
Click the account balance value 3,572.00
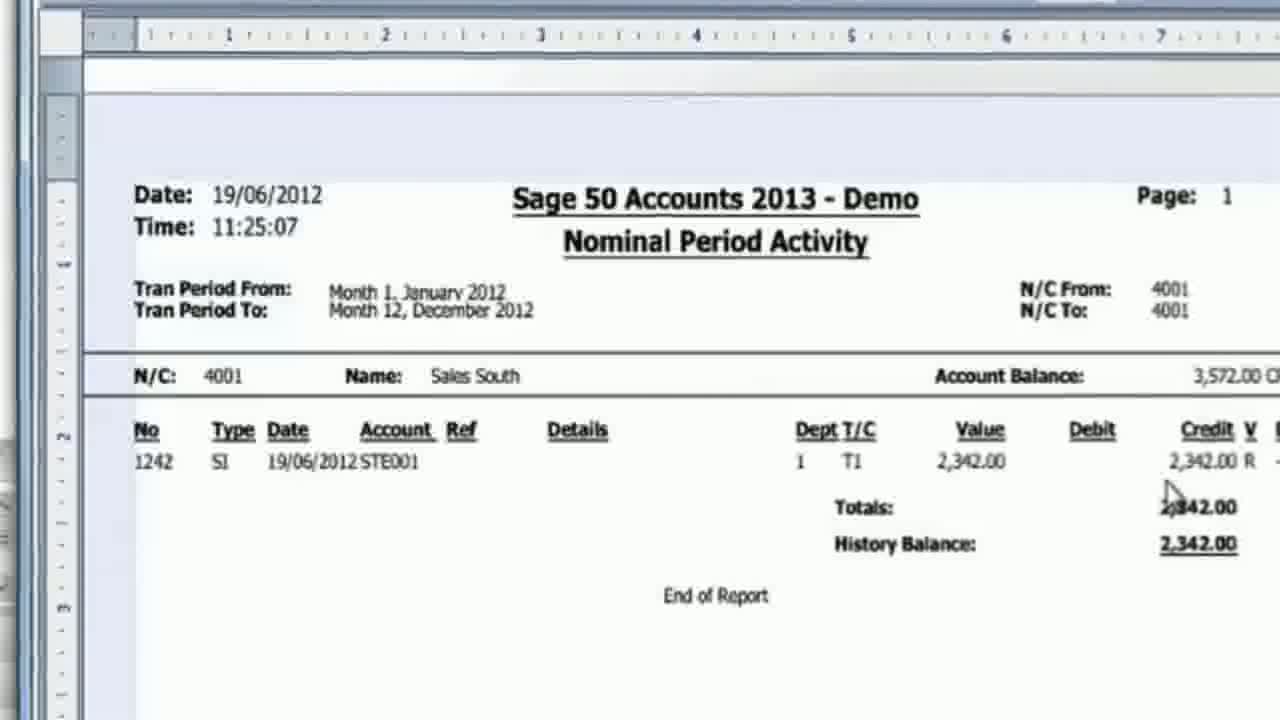(x=1227, y=376)
